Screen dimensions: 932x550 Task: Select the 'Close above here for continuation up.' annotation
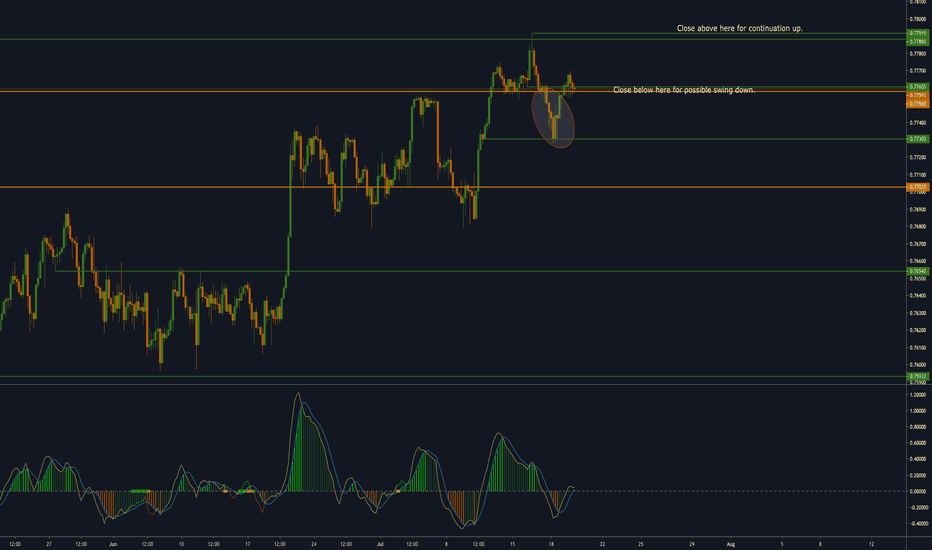click(739, 28)
